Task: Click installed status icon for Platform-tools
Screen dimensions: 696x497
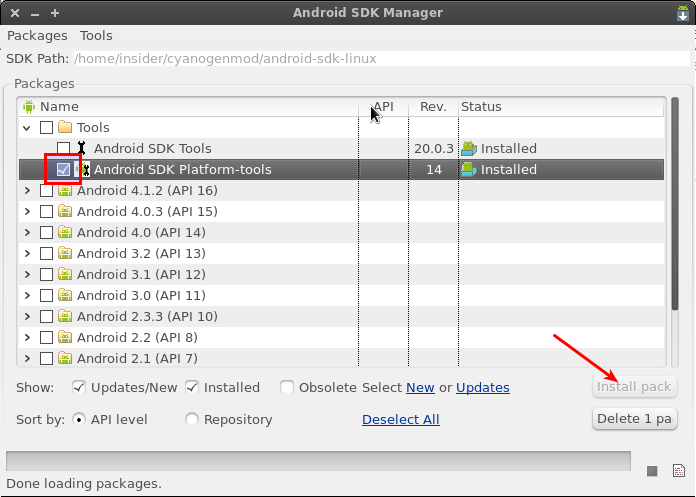Action: (x=469, y=170)
